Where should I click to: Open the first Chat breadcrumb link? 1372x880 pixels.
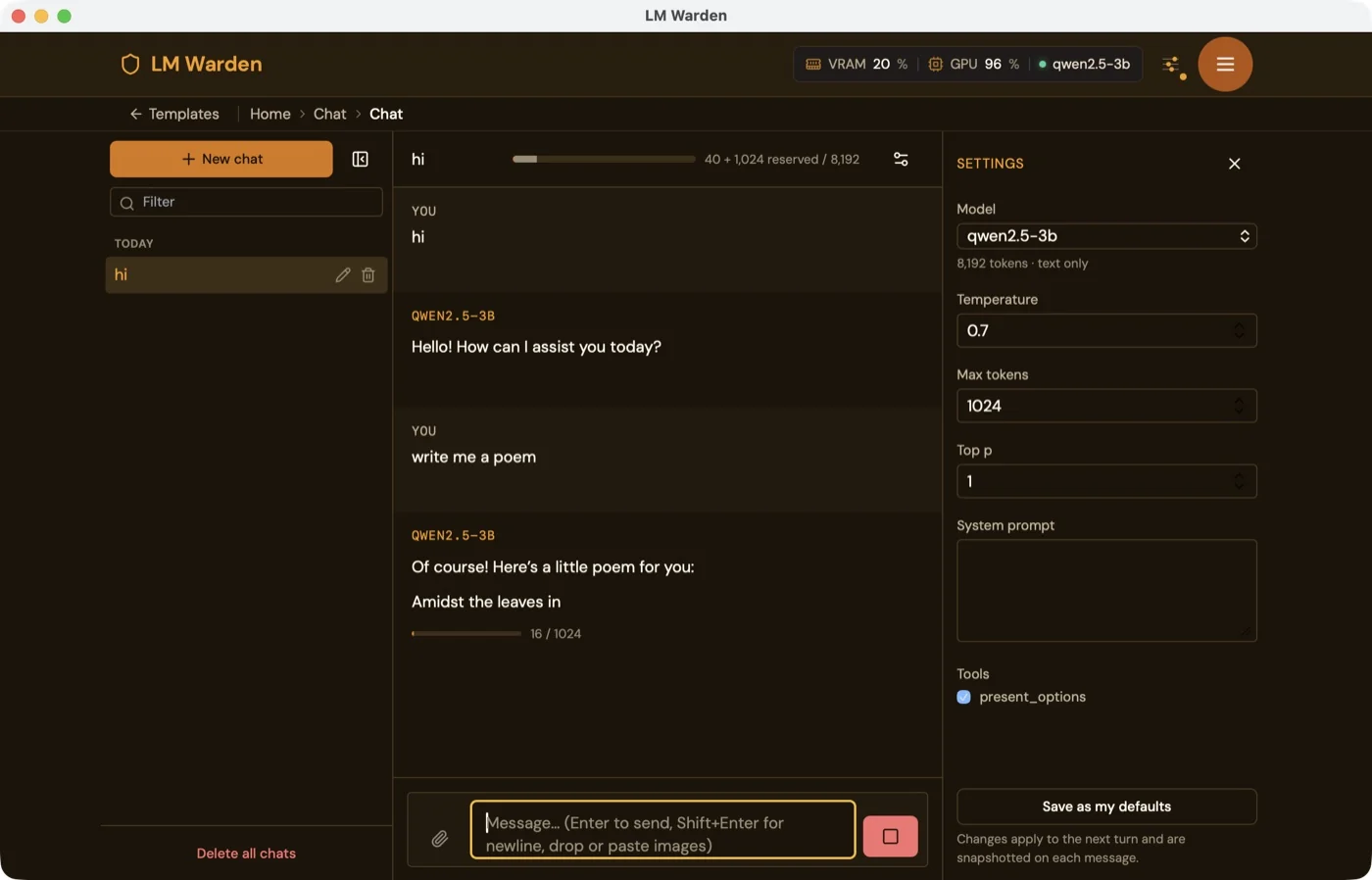point(330,114)
